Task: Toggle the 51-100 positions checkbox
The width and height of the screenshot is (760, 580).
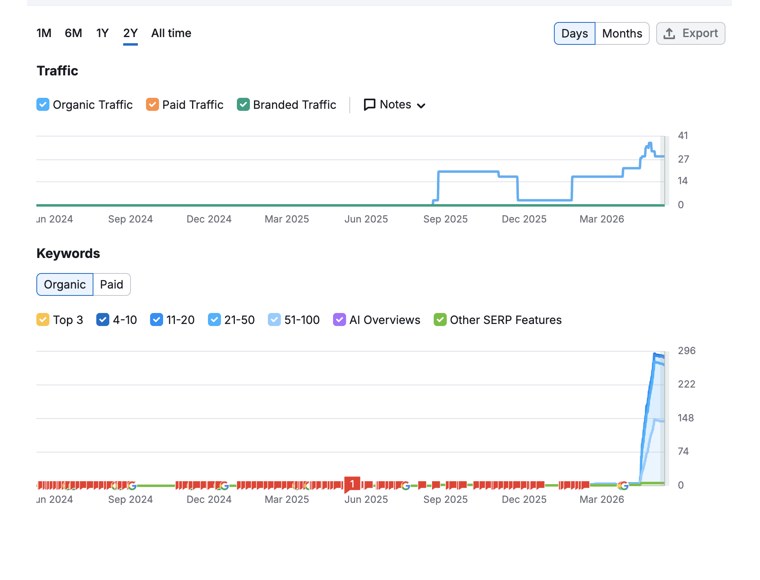Action: [x=274, y=320]
